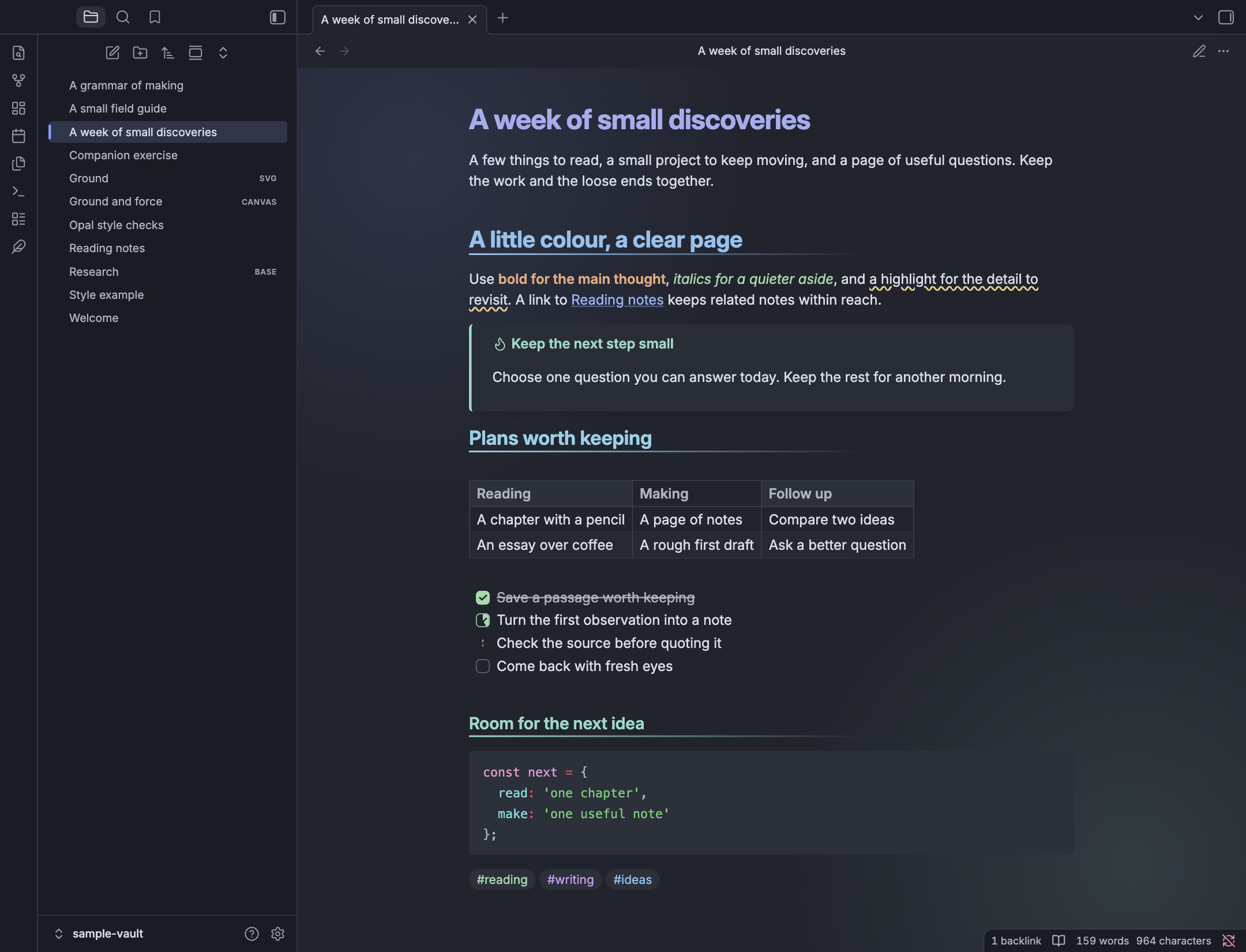Open the canvas ribbon icon
Screen dimensions: 1246x952
tap(18, 108)
